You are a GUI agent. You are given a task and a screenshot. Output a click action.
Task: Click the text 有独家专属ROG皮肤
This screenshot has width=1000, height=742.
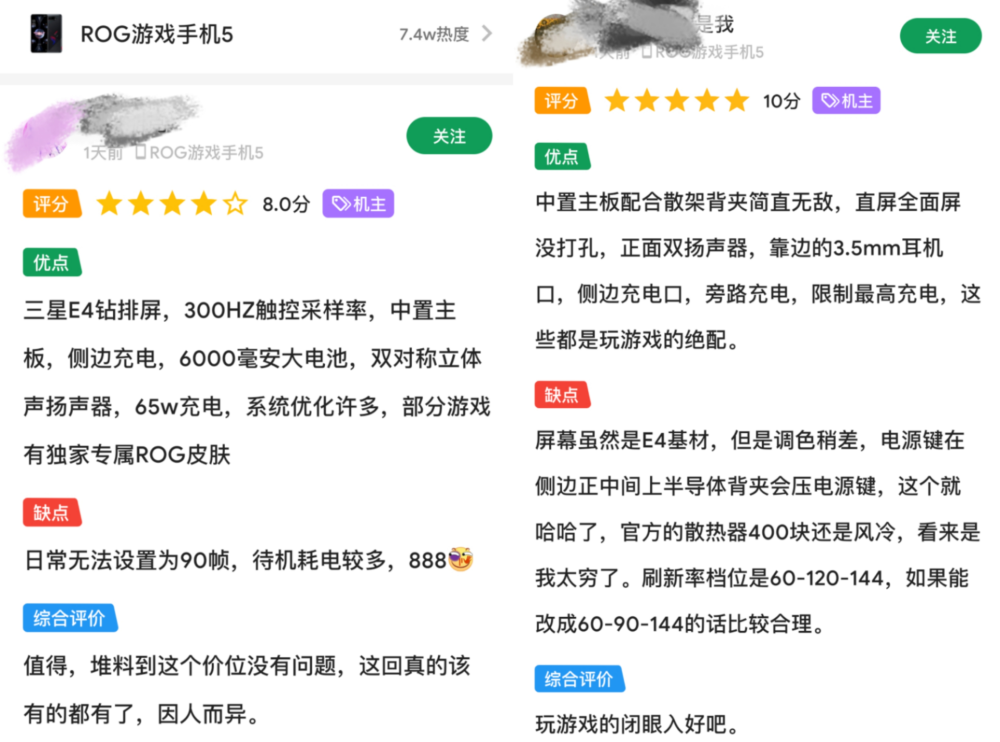127,455
